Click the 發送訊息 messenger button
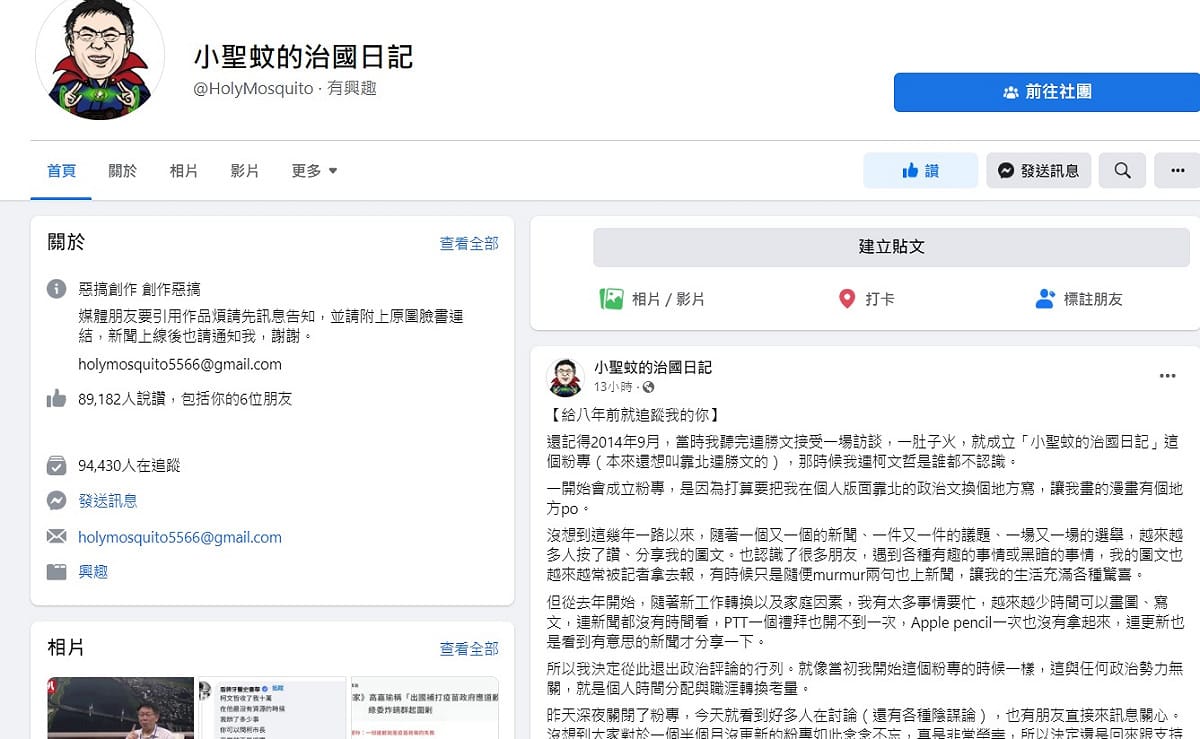 click(1038, 171)
